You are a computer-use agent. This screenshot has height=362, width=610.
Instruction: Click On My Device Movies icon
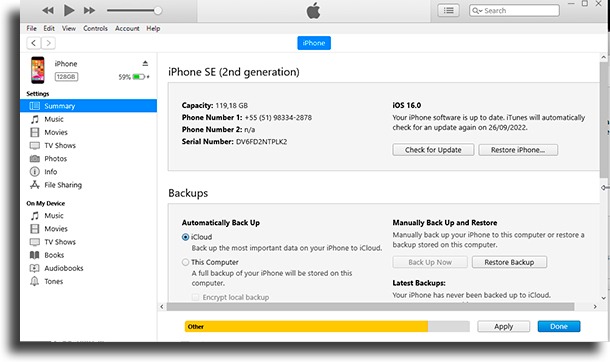pos(35,229)
